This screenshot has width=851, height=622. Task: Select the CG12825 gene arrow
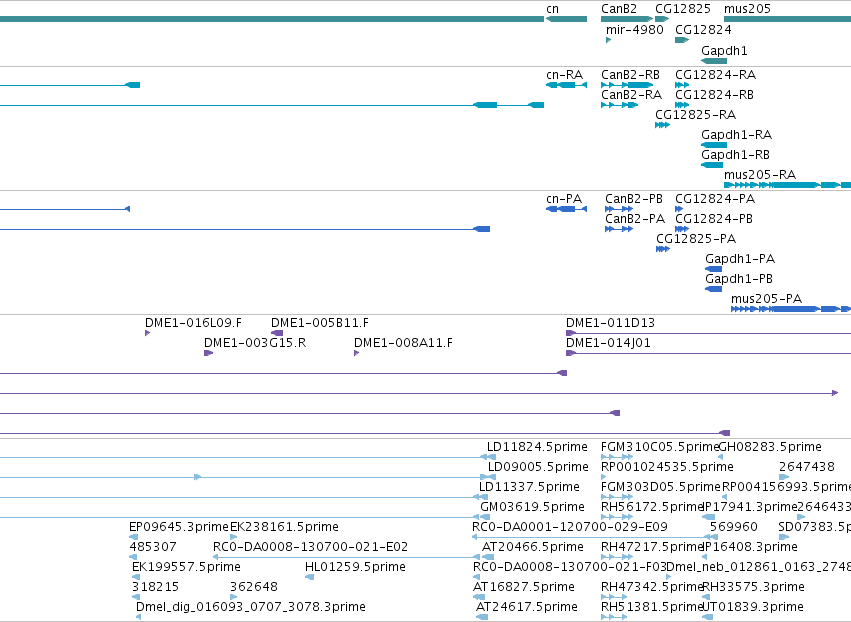tap(662, 19)
